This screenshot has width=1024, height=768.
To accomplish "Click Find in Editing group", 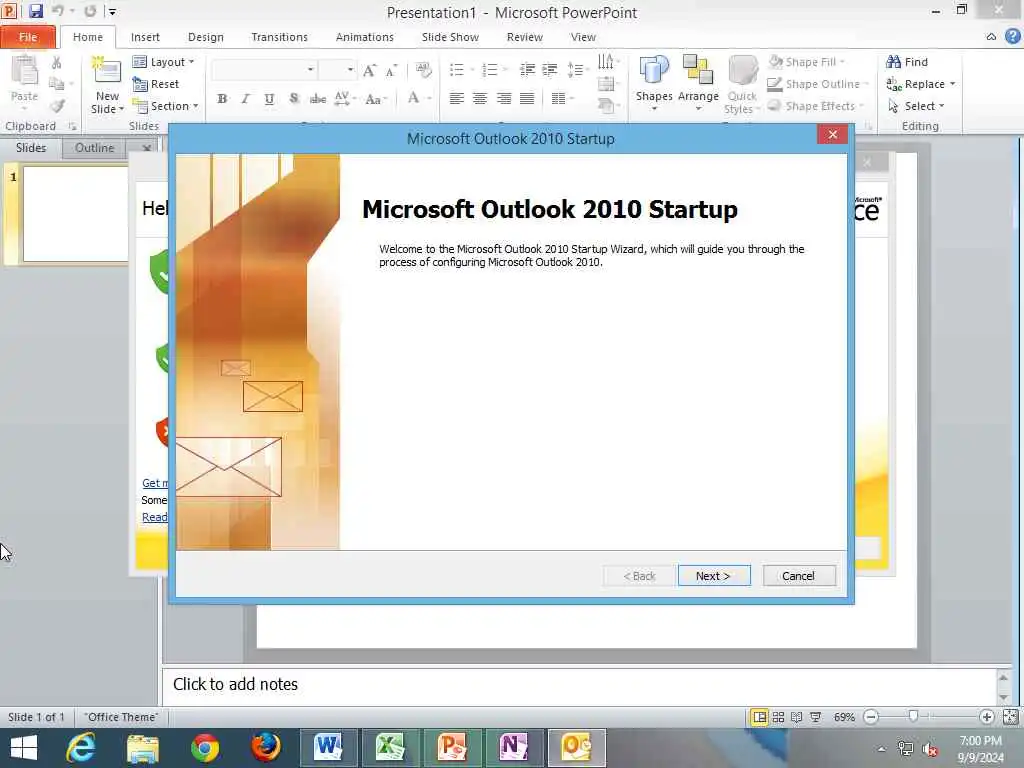I will tap(906, 62).
